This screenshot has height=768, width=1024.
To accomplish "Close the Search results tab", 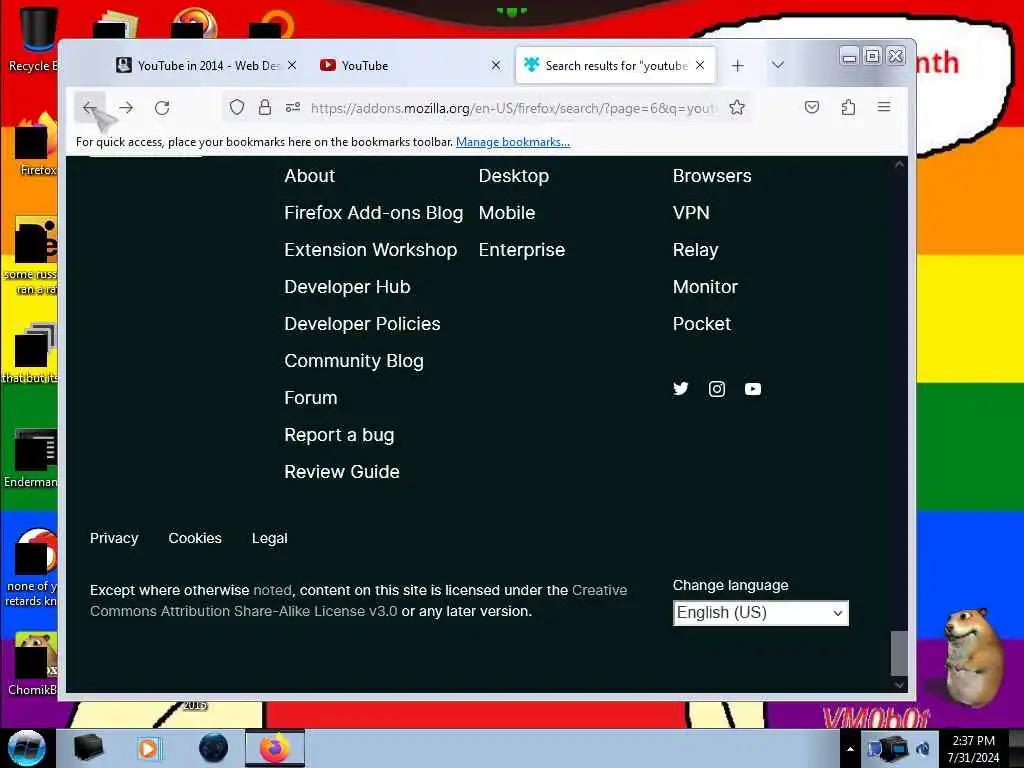I will [700, 65].
